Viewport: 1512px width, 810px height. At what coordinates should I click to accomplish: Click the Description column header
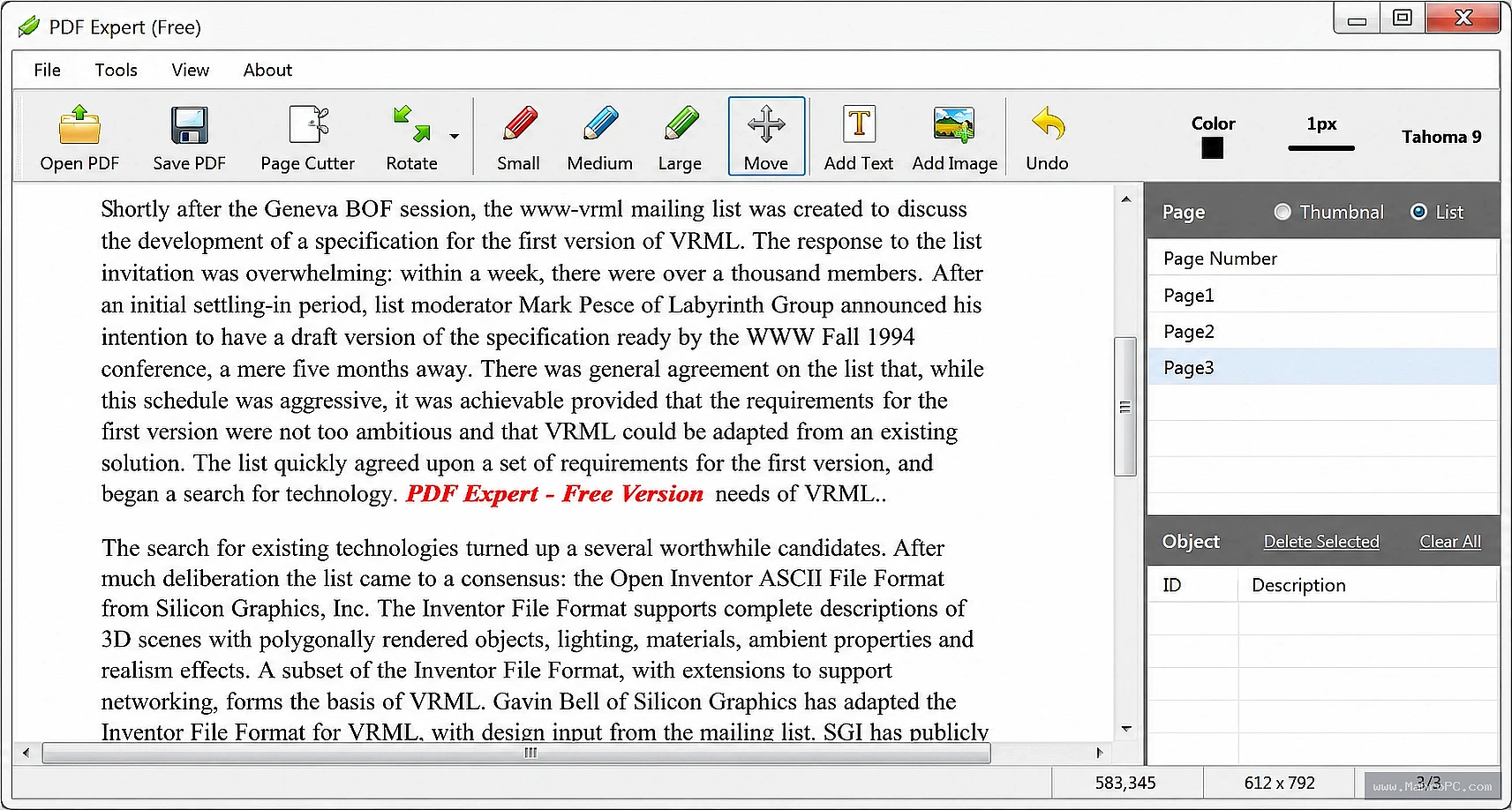pyautogui.click(x=1367, y=585)
